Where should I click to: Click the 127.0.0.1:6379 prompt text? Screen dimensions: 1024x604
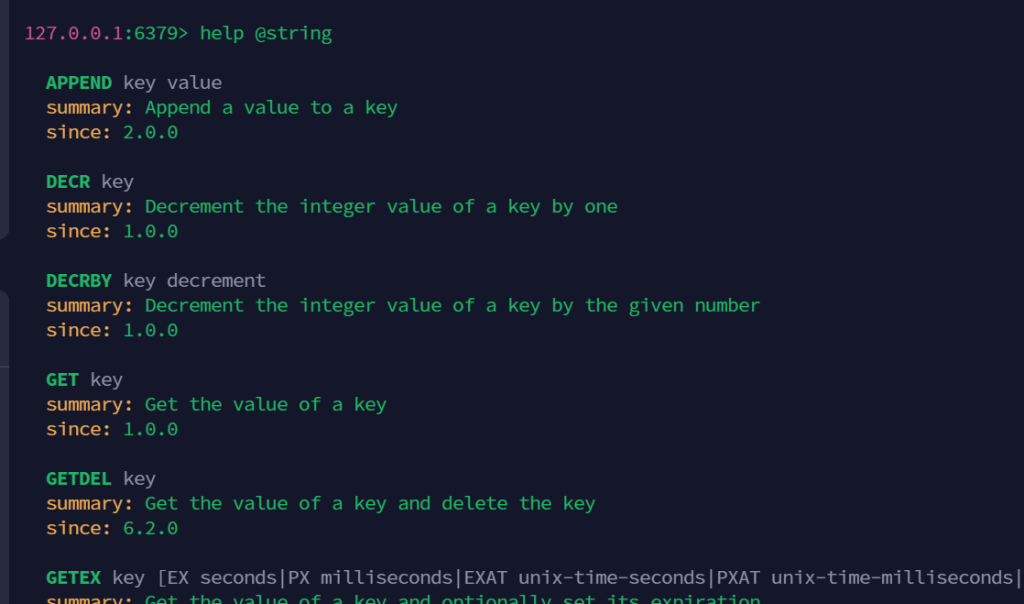coord(100,34)
